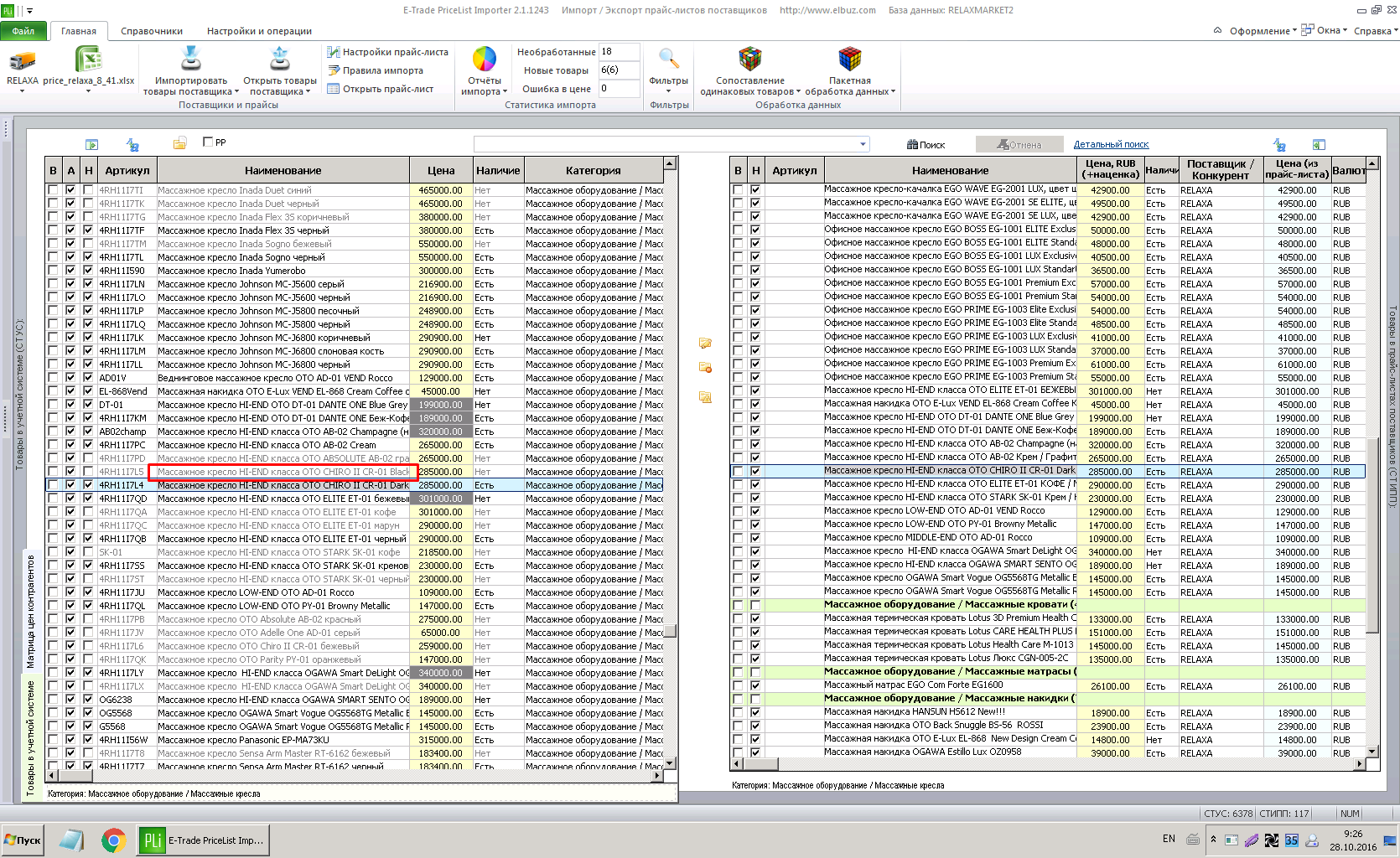Open the Товары в прайс-листах поставщиков (СТИПП) side tab
Viewport: 1400px width, 858px height.
point(1392,406)
